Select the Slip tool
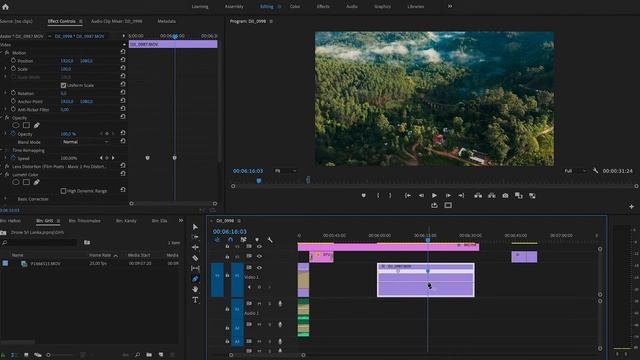The image size is (640, 360). pyautogui.click(x=195, y=268)
